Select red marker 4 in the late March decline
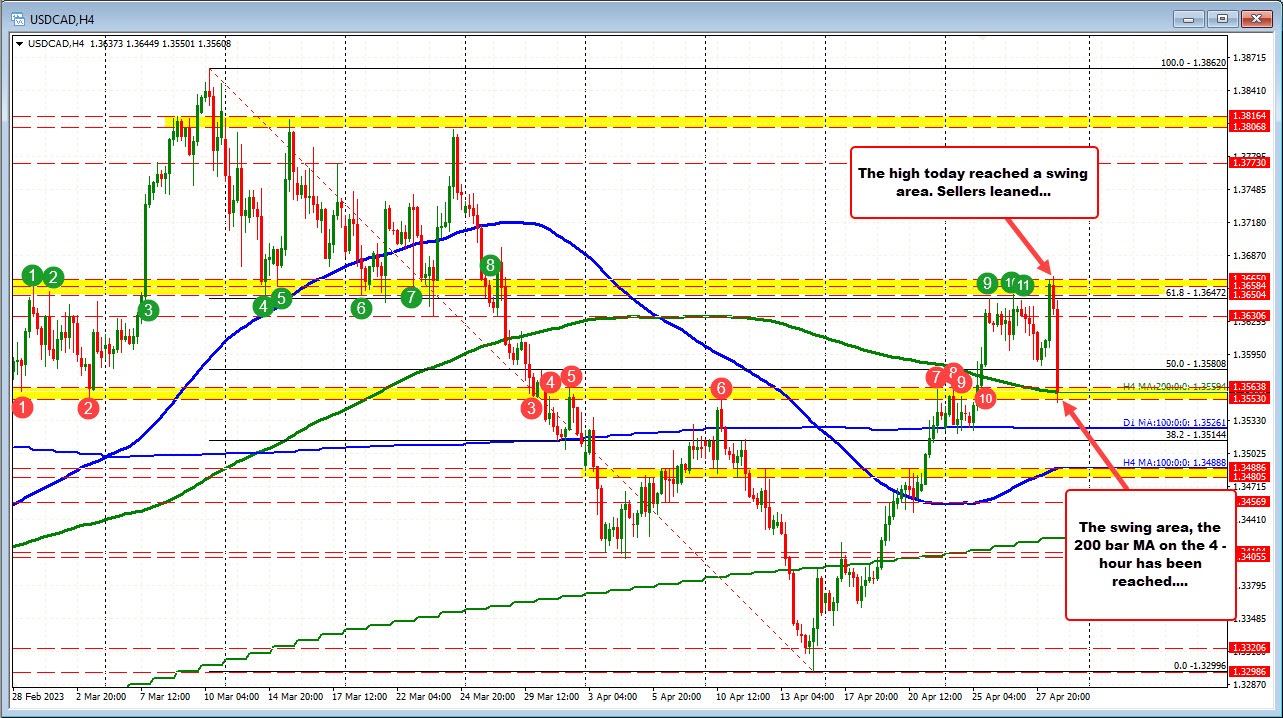The width and height of the screenshot is (1283, 718). (x=549, y=382)
